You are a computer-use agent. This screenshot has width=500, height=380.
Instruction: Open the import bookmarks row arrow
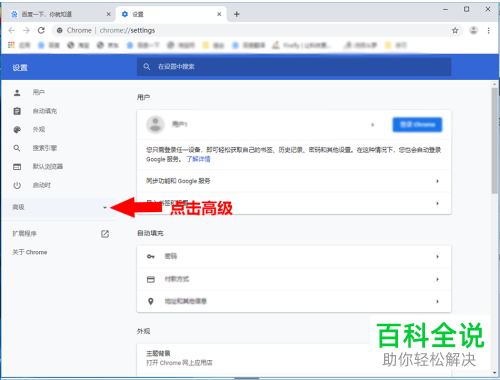(x=437, y=203)
